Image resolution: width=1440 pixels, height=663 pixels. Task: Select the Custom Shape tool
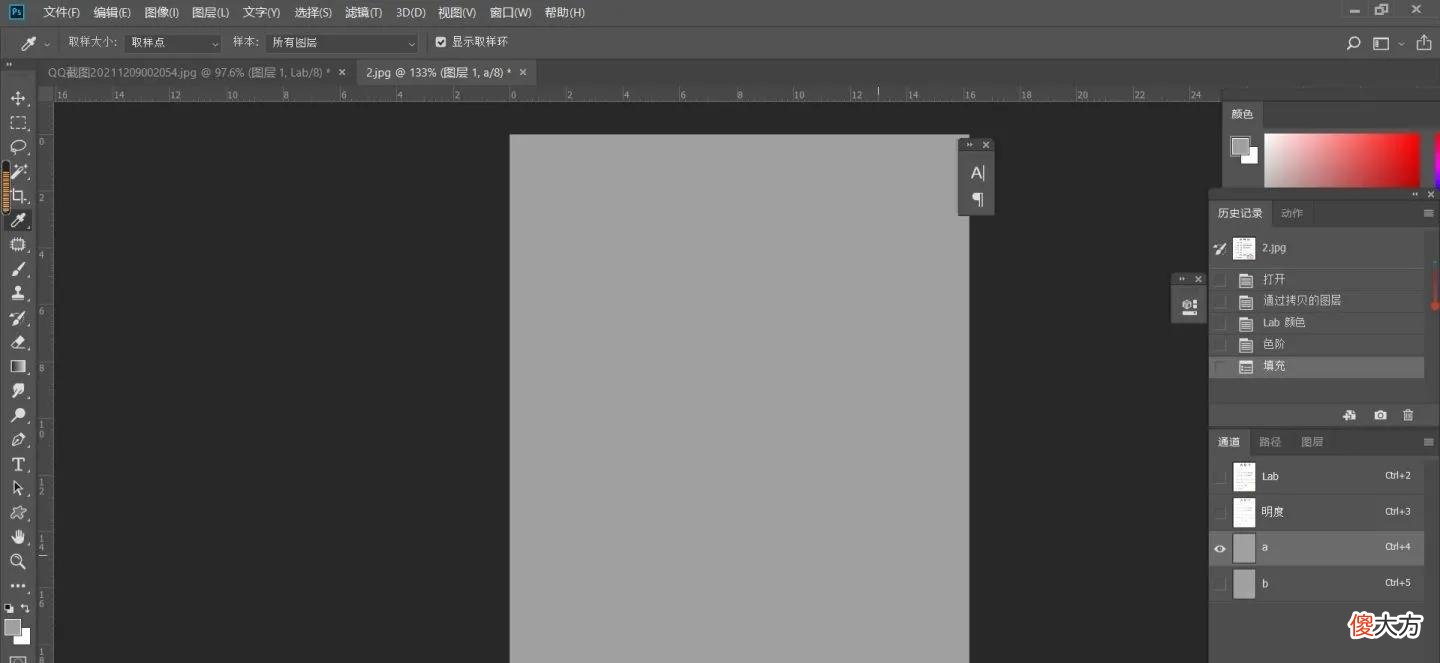click(18, 513)
